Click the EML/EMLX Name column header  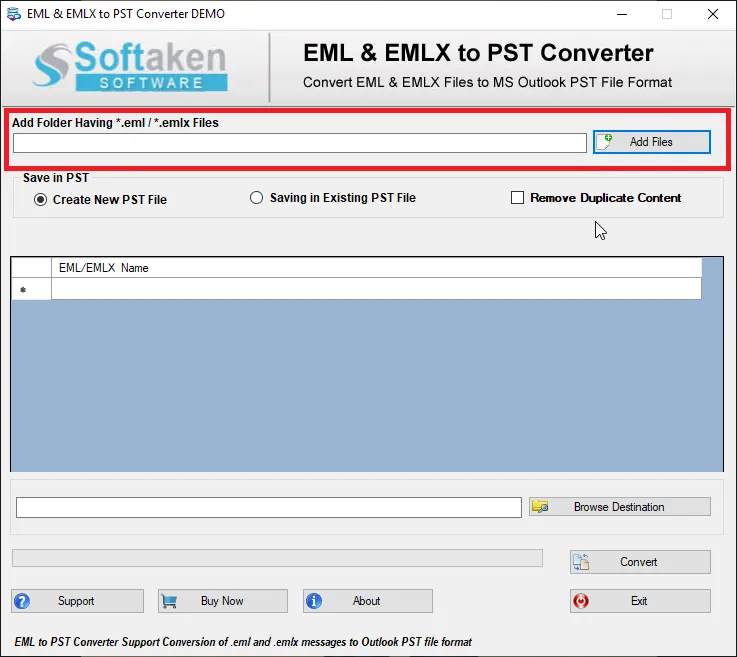[x=376, y=268]
